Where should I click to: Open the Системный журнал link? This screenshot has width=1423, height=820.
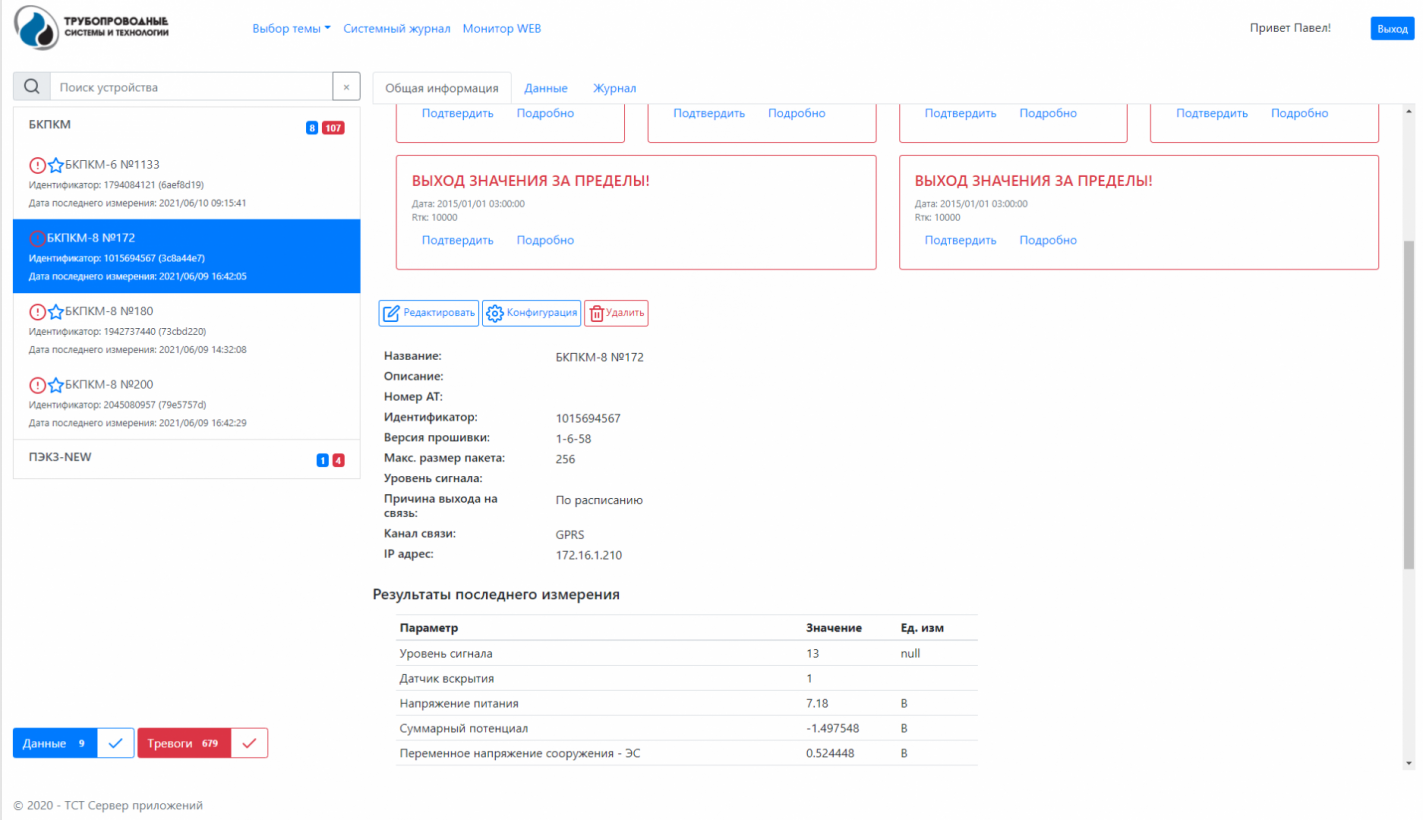pyautogui.click(x=396, y=29)
